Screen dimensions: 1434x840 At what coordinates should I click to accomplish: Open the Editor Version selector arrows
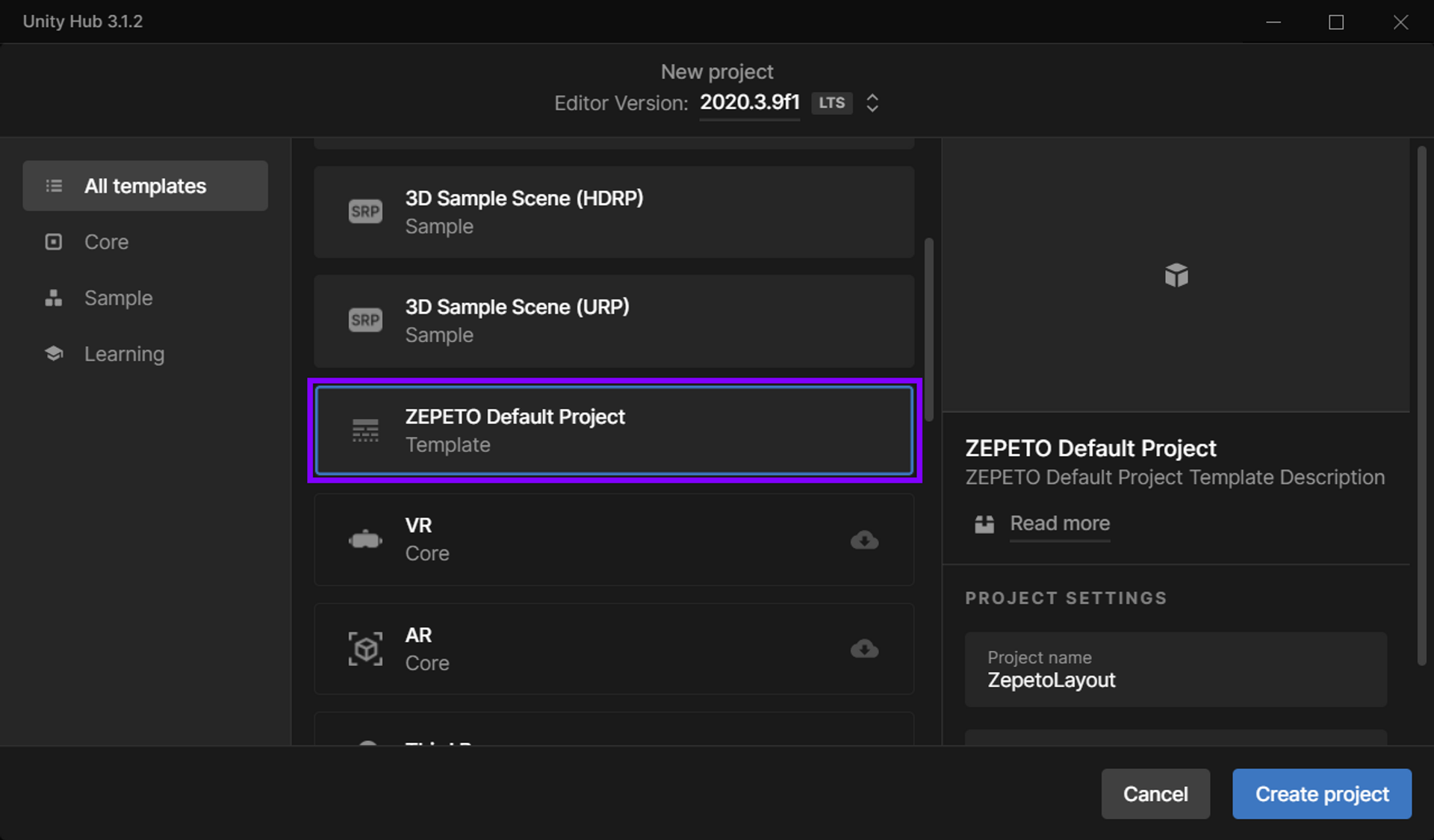click(x=872, y=103)
